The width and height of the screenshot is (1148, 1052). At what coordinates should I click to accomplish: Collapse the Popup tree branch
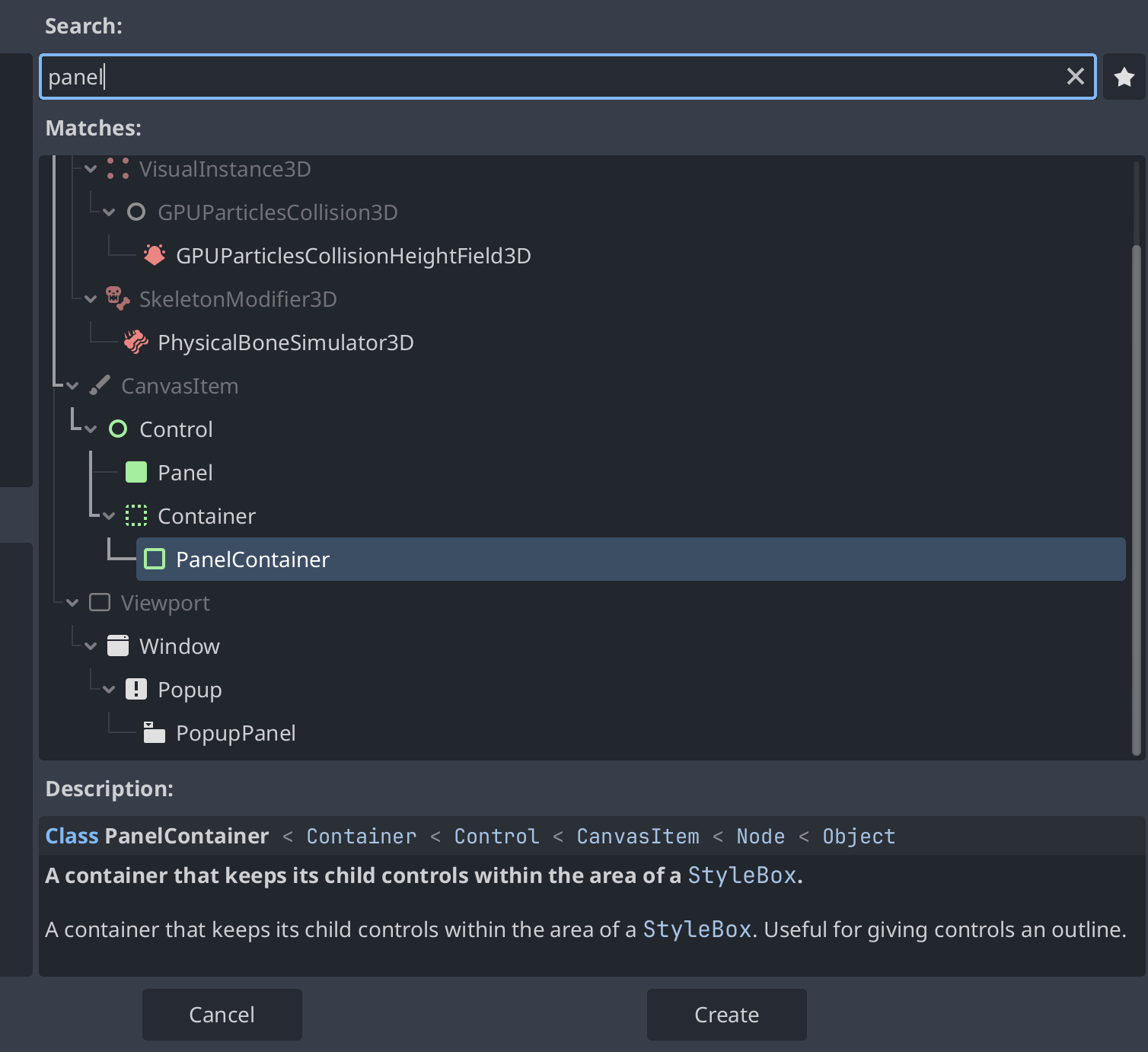(x=108, y=689)
